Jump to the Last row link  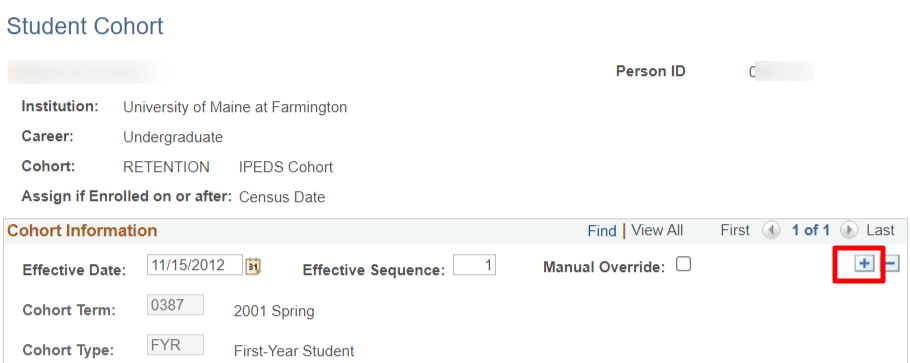[880, 231]
